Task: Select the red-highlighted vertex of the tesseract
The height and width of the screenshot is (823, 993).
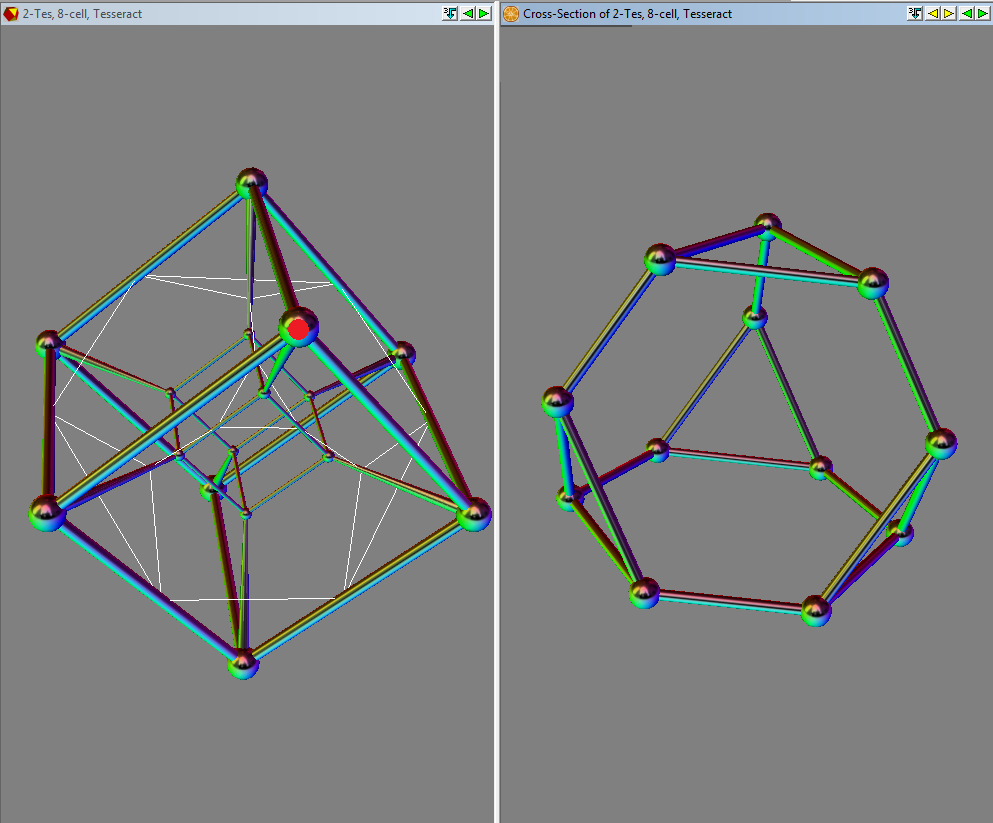Action: [298, 329]
